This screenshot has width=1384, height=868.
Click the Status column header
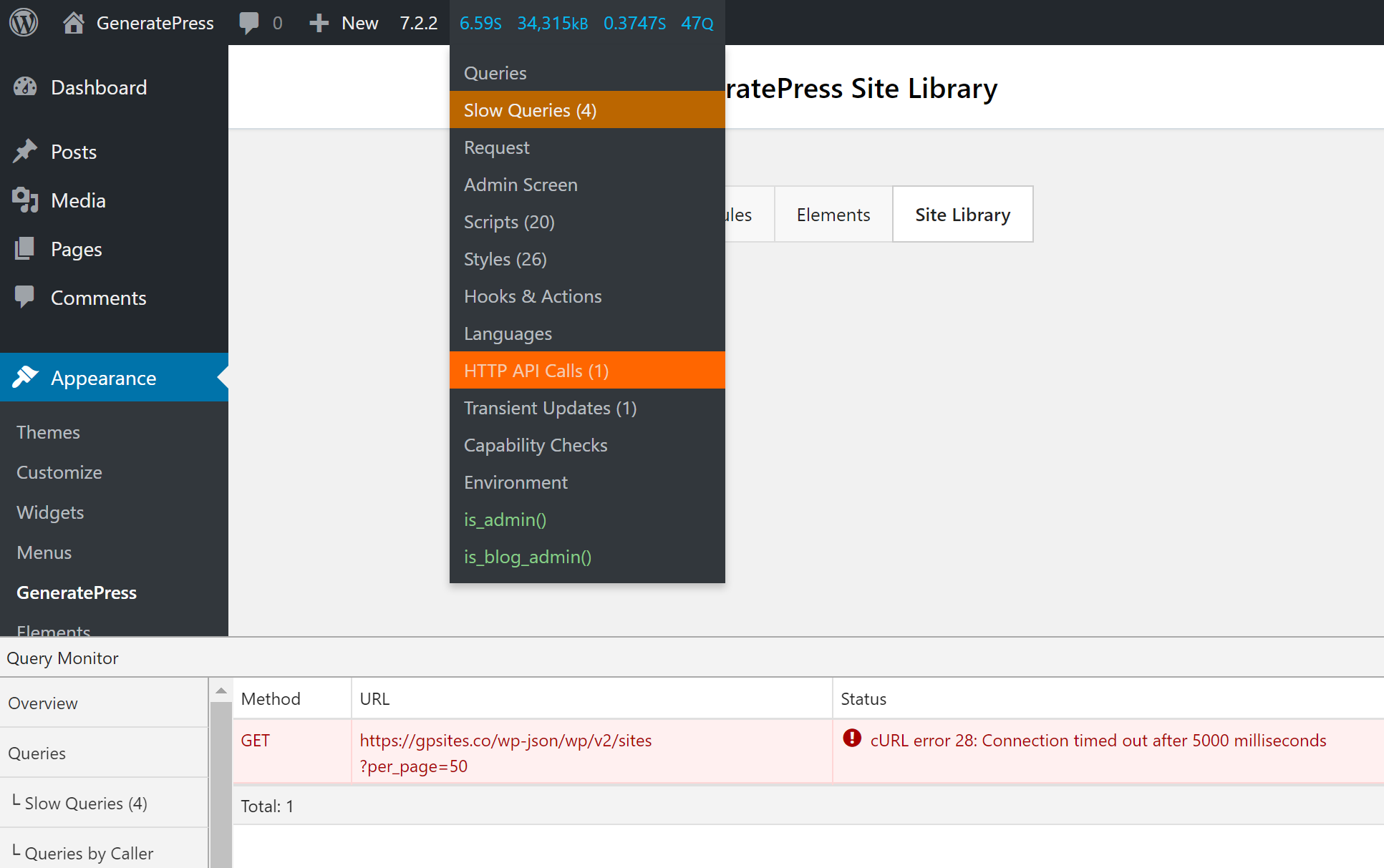pyautogui.click(x=1108, y=698)
